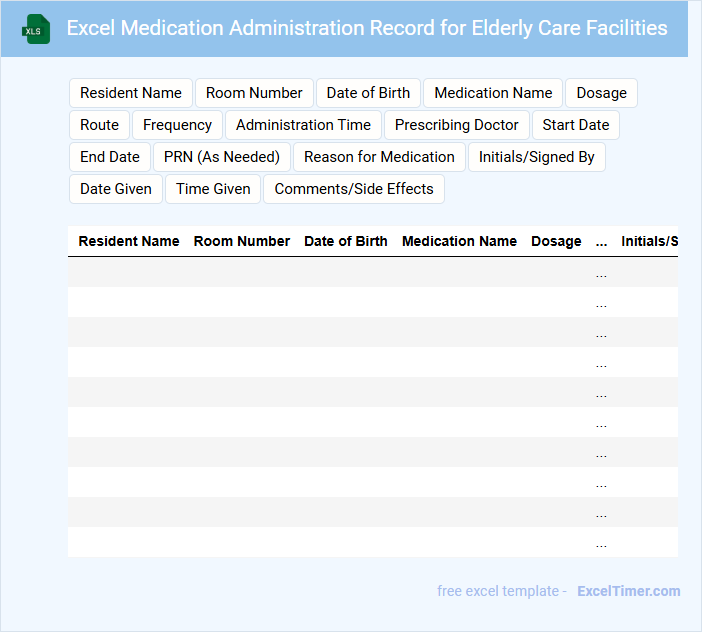Select the Route tag

[x=99, y=125]
